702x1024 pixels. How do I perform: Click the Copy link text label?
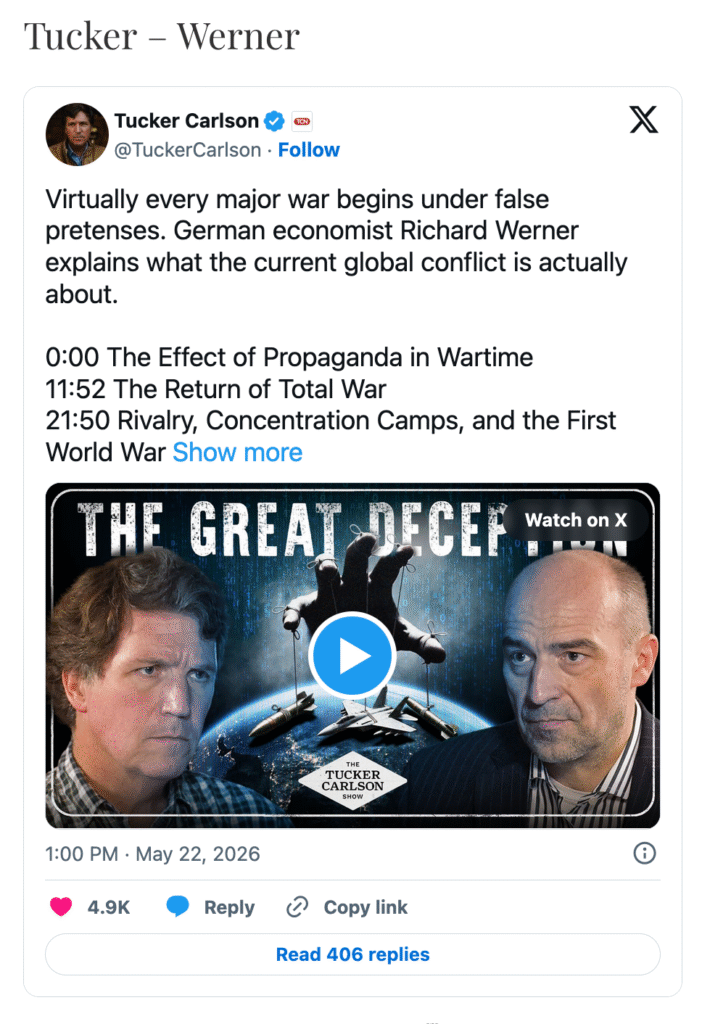click(x=366, y=907)
